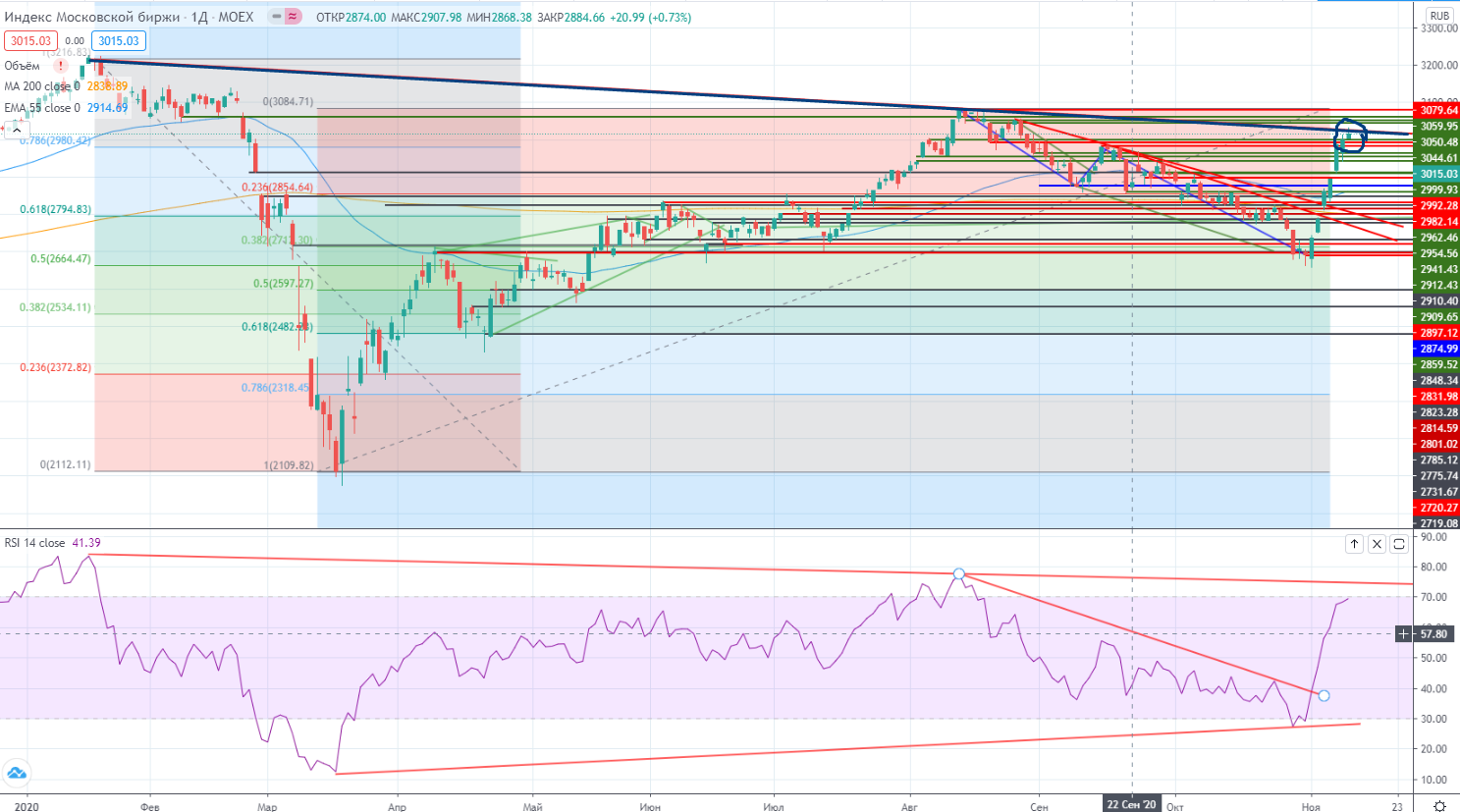Click the red 3079.64 price level label

tap(1437, 111)
